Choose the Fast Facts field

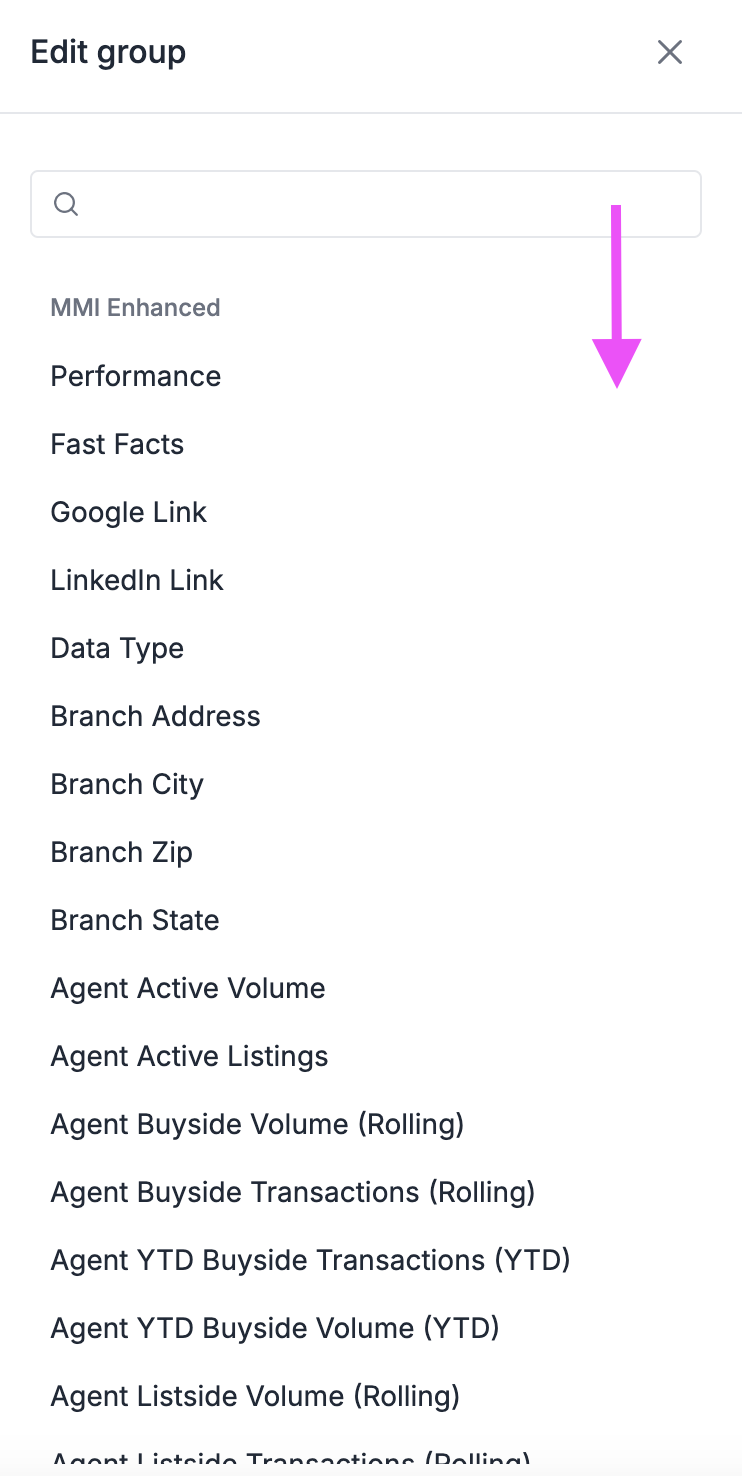[x=117, y=444]
